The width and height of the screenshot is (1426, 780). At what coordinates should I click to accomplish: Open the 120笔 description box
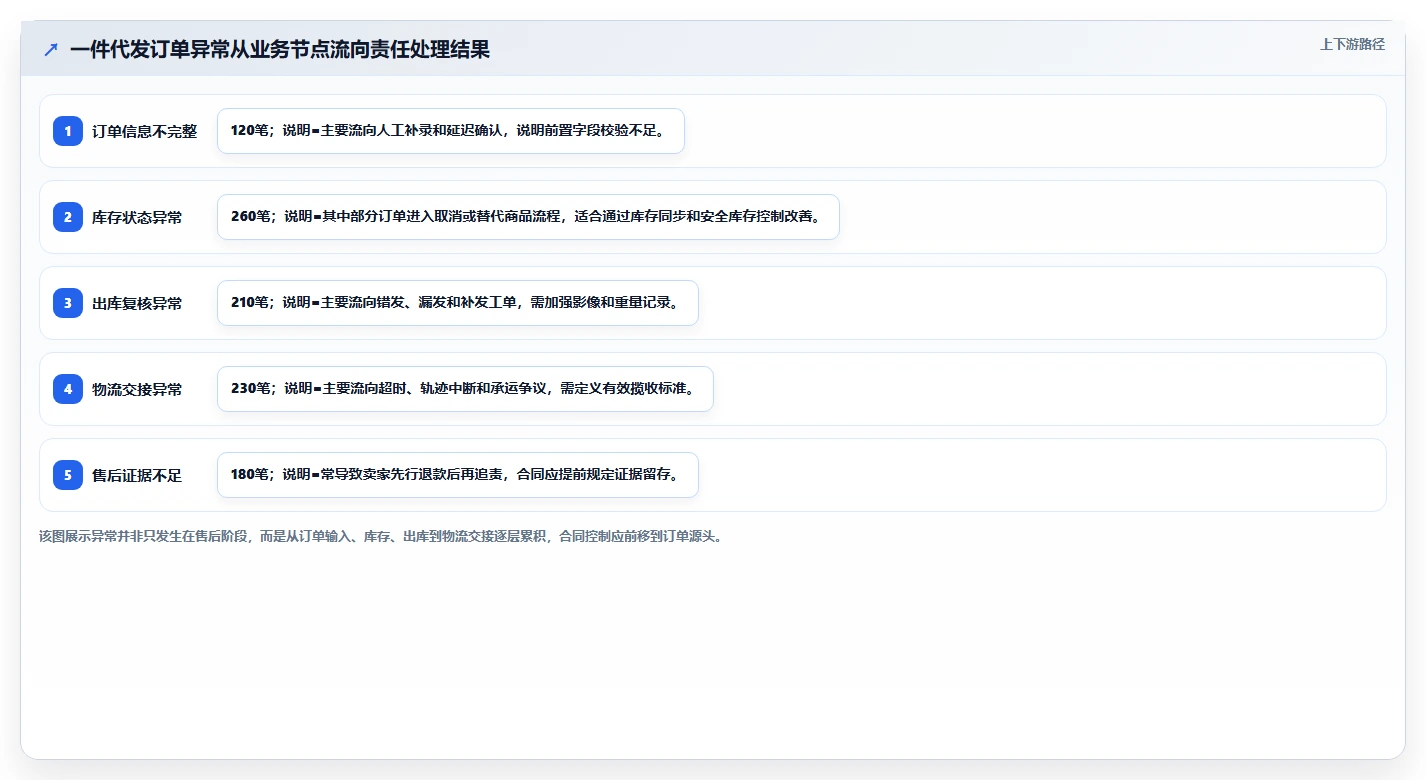click(451, 131)
